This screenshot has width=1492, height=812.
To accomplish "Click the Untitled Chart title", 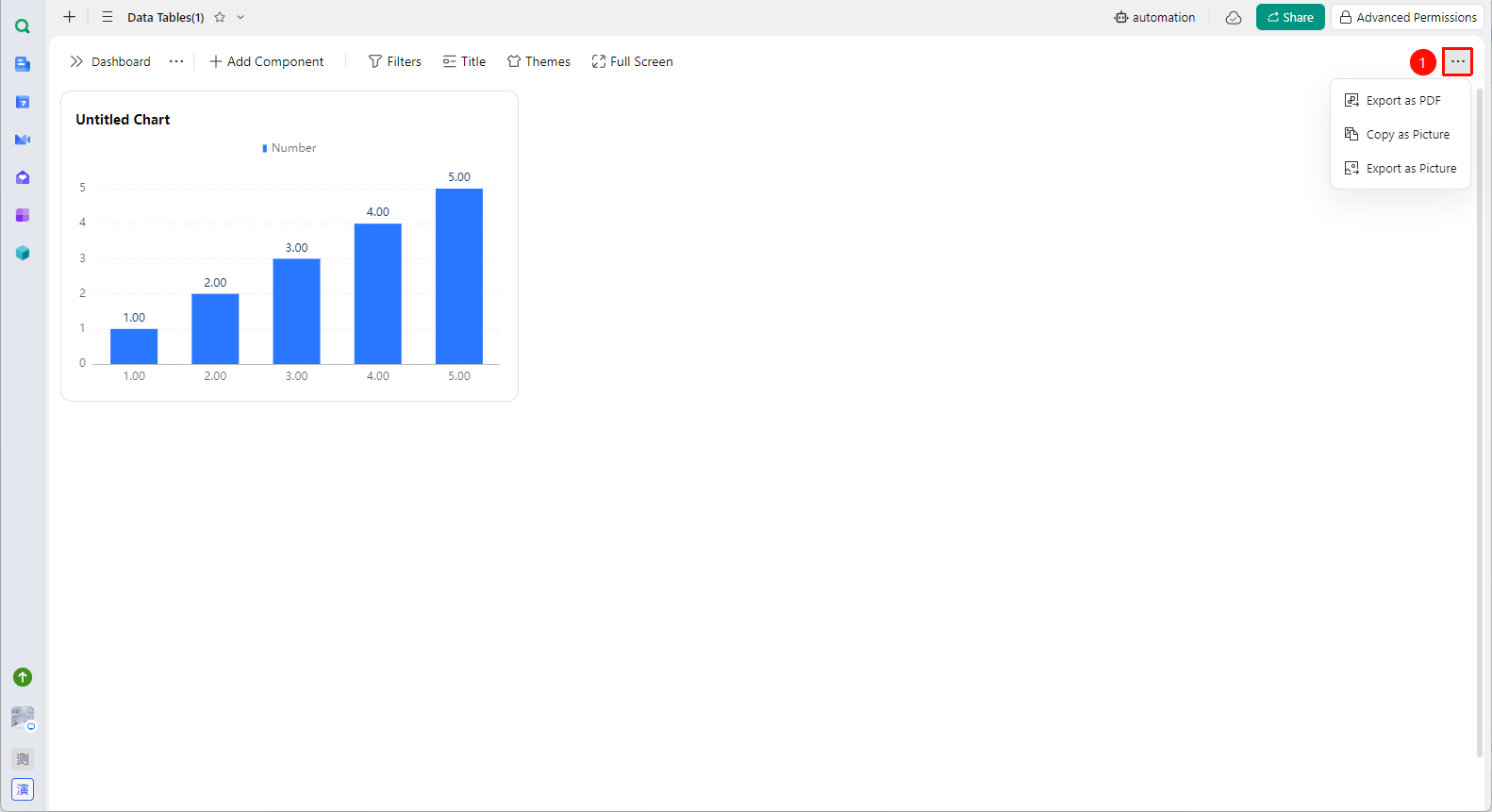I will tap(123, 120).
